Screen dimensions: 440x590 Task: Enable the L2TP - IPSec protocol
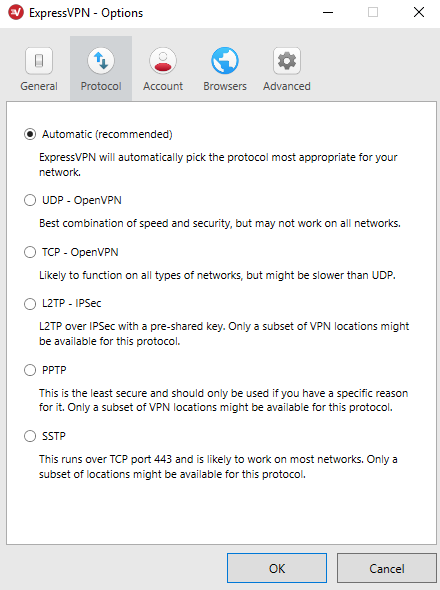(x=30, y=304)
